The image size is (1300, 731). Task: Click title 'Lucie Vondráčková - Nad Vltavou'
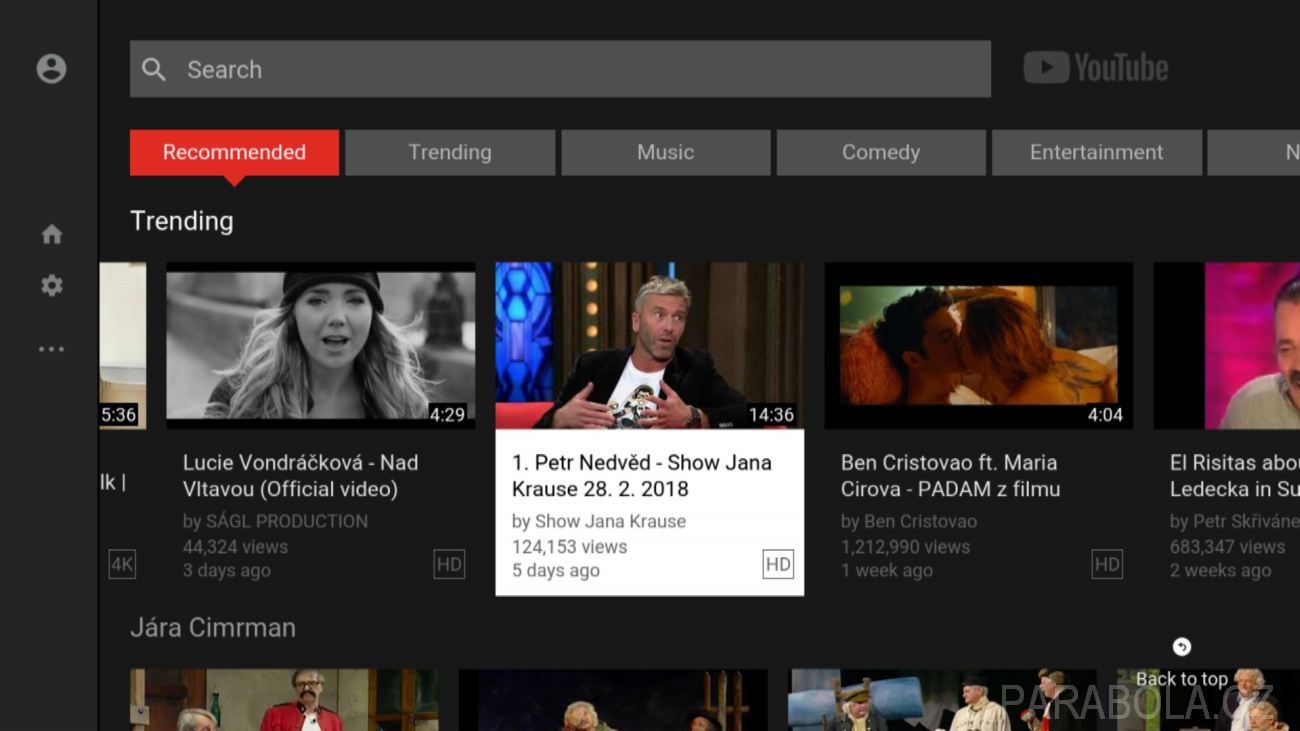(x=301, y=476)
